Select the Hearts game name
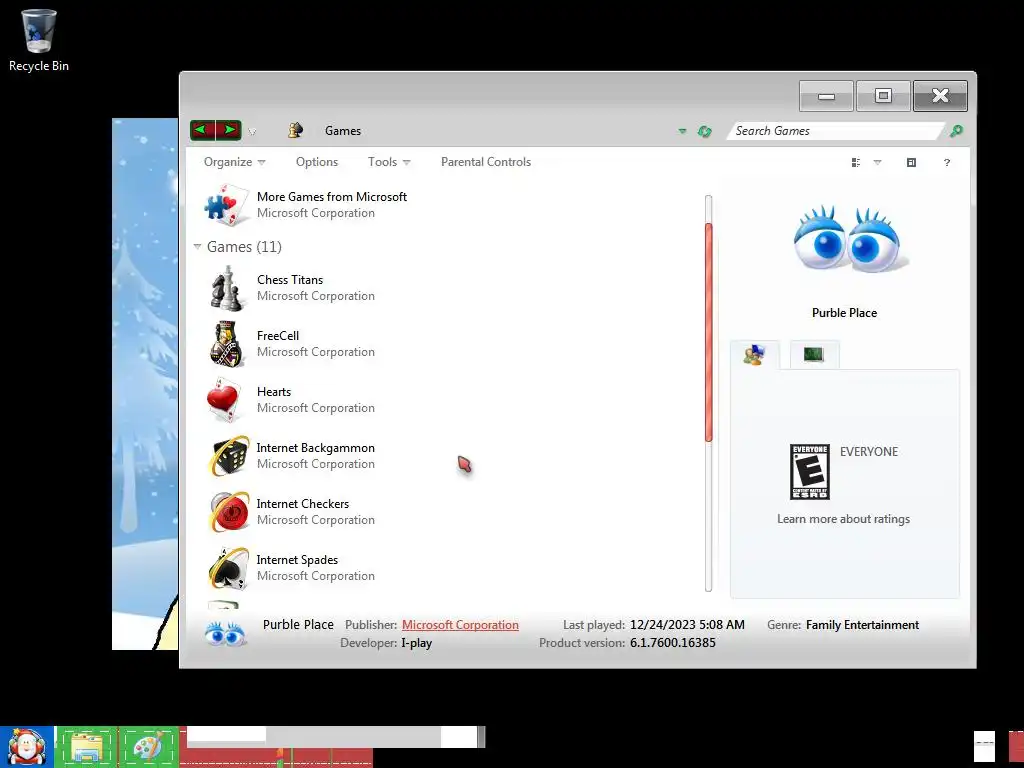The image size is (1024, 768). coord(274,392)
